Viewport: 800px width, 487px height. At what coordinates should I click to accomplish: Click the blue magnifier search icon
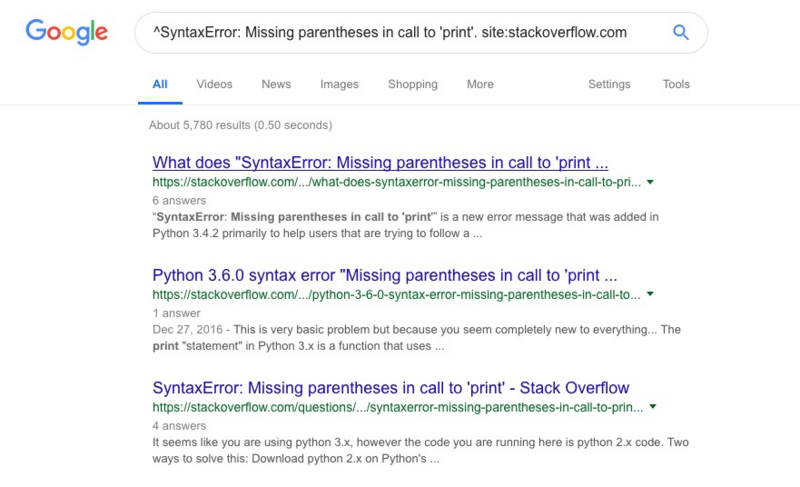point(681,33)
